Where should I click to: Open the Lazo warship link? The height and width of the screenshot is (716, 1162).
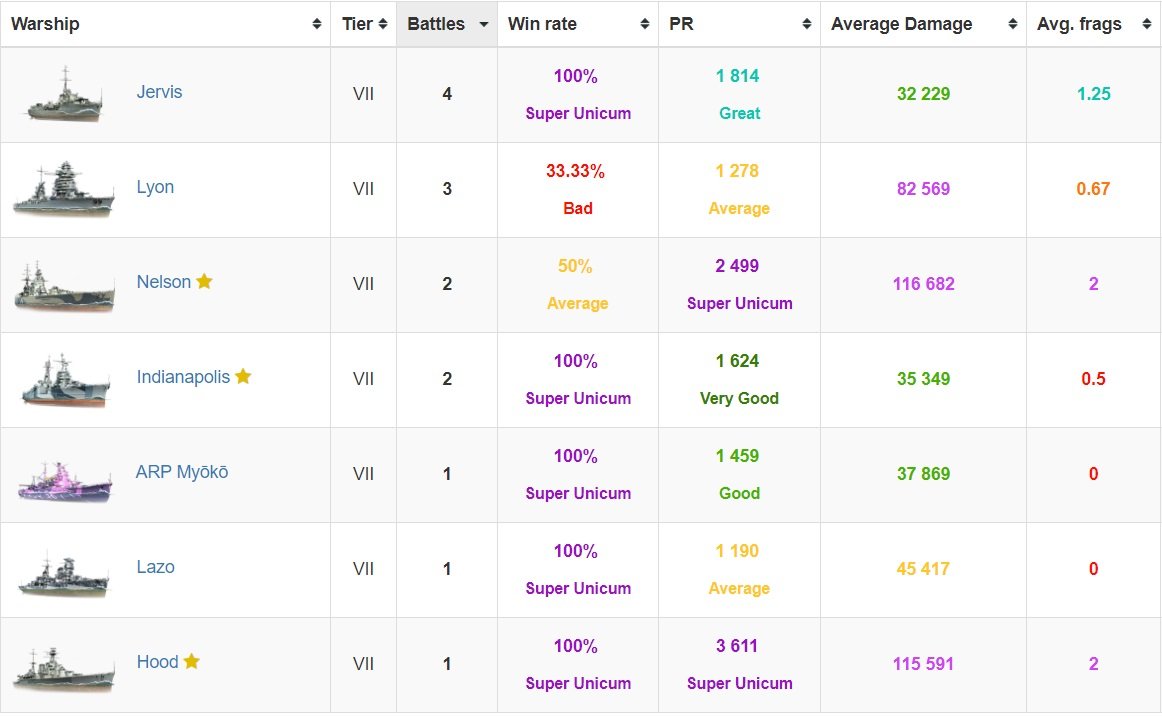click(156, 567)
